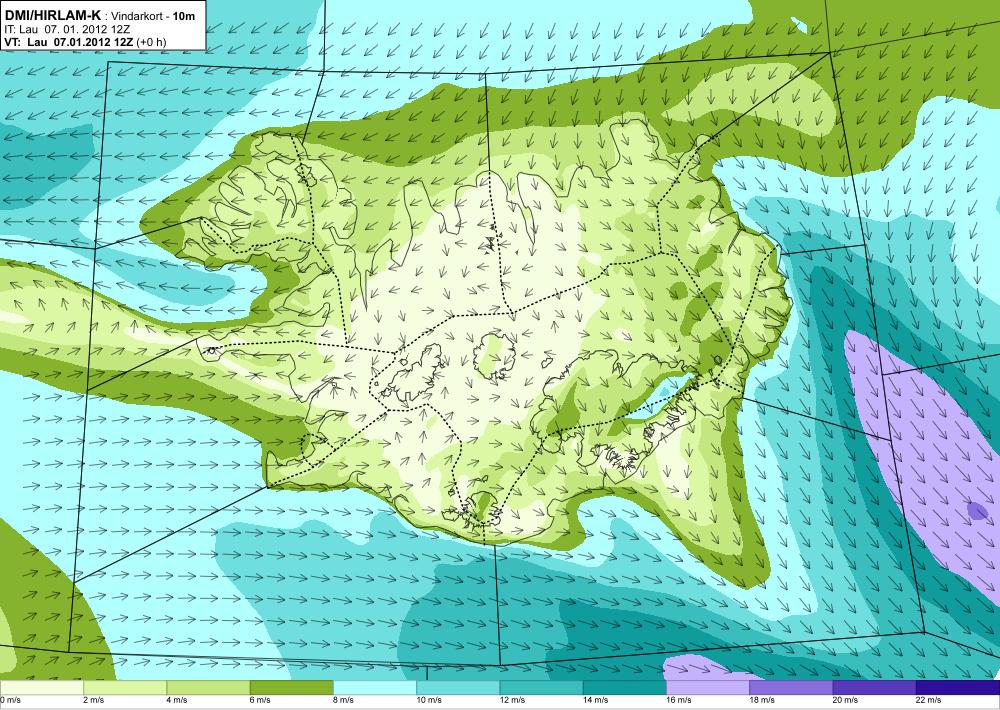Screen dimensions: 1000x710
Task: Click the '6 m/s' legend label
Action: click(260, 700)
